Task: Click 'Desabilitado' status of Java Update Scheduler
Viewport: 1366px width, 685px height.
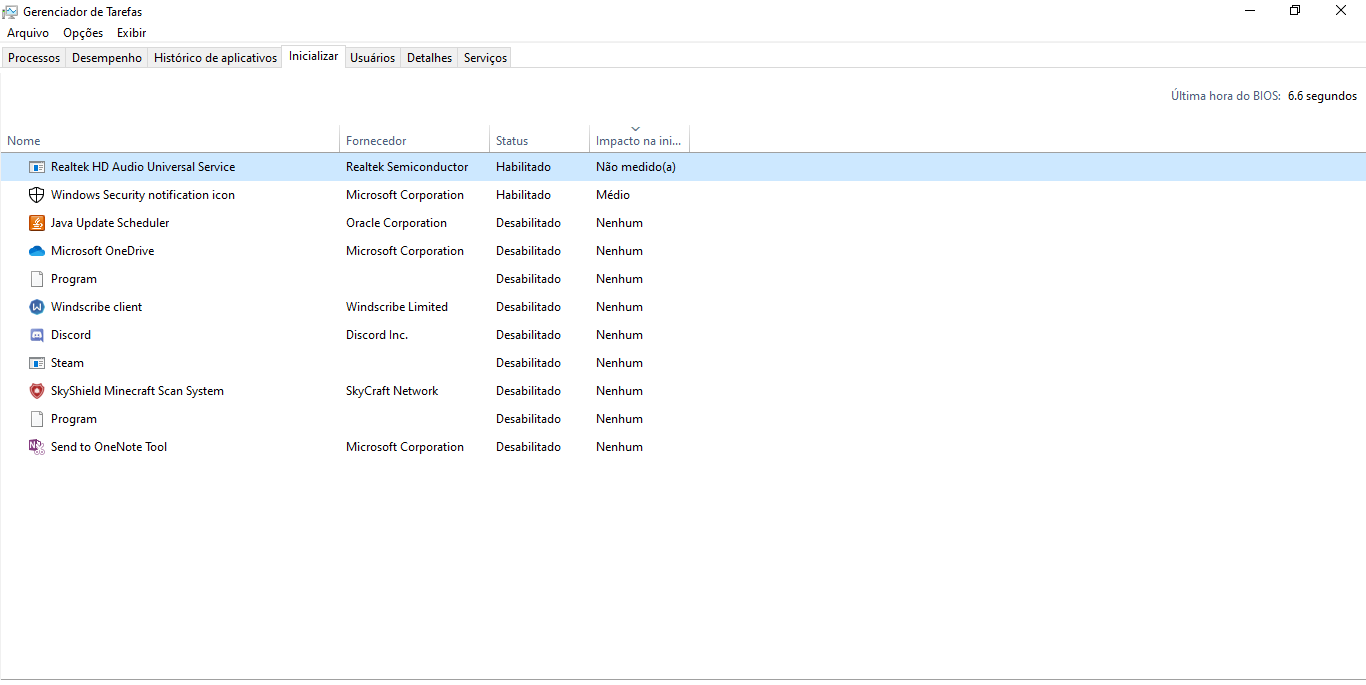Action: (x=528, y=223)
